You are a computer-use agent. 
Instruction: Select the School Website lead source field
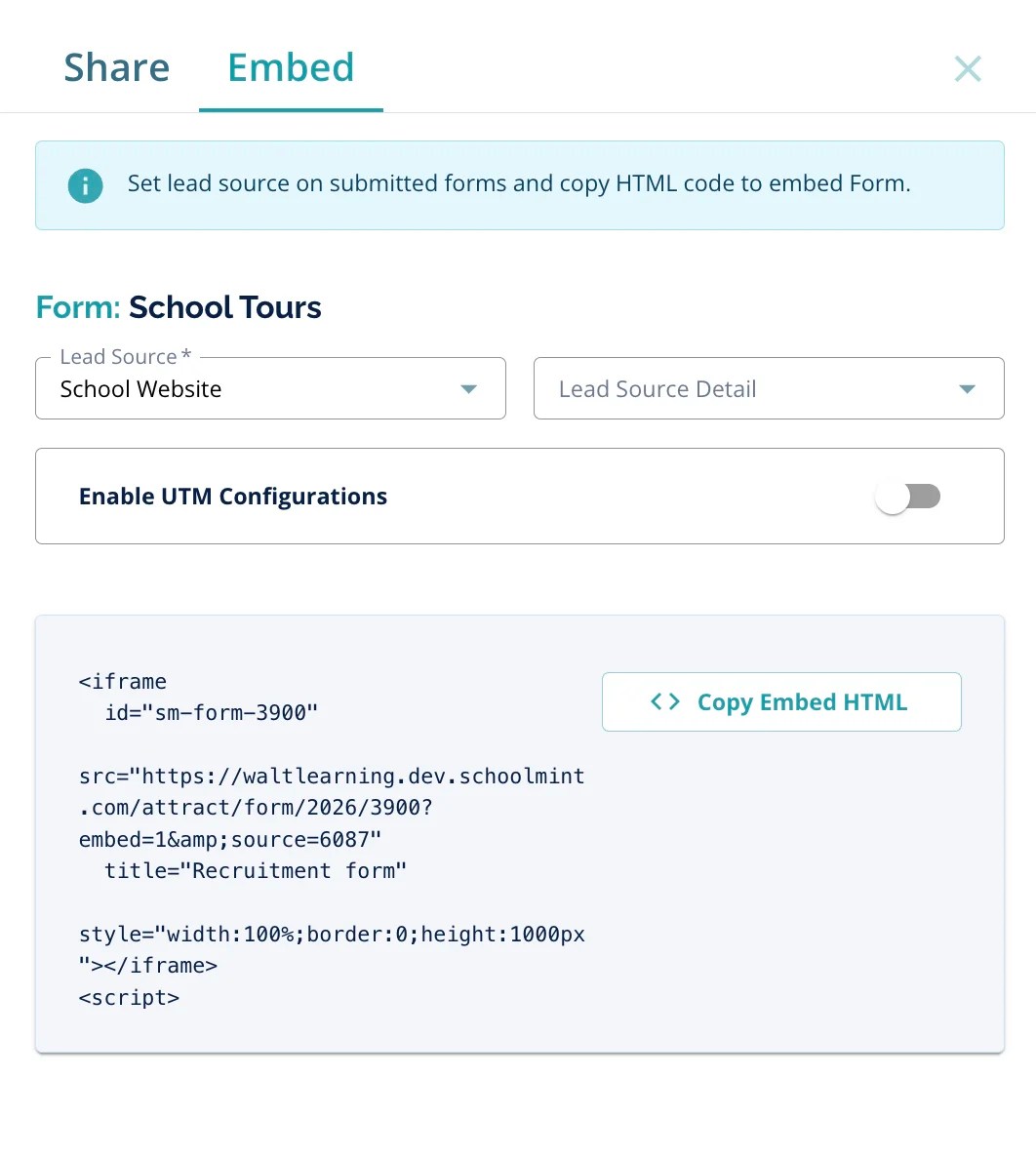coord(270,389)
